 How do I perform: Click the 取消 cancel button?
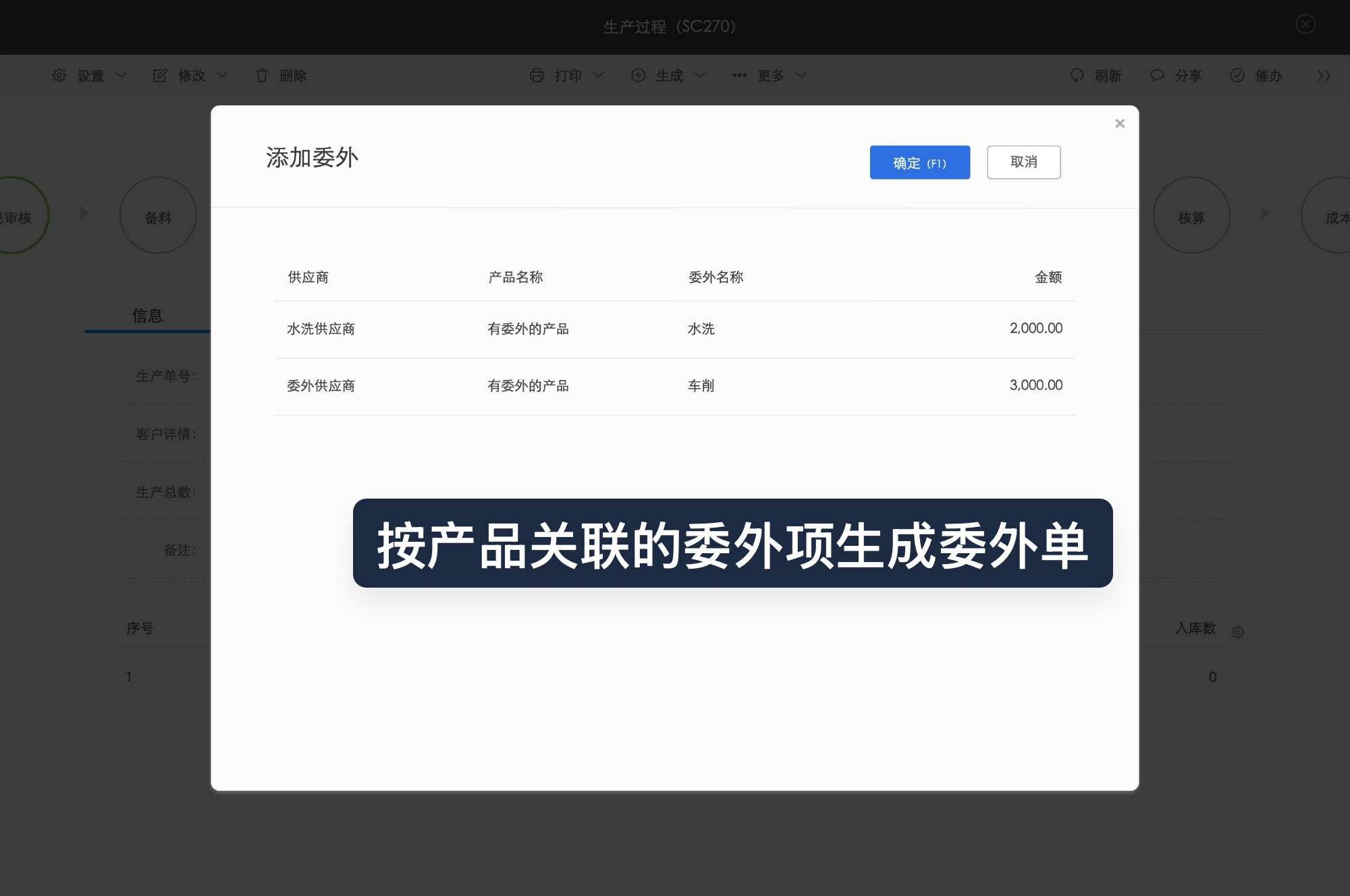[1023, 162]
